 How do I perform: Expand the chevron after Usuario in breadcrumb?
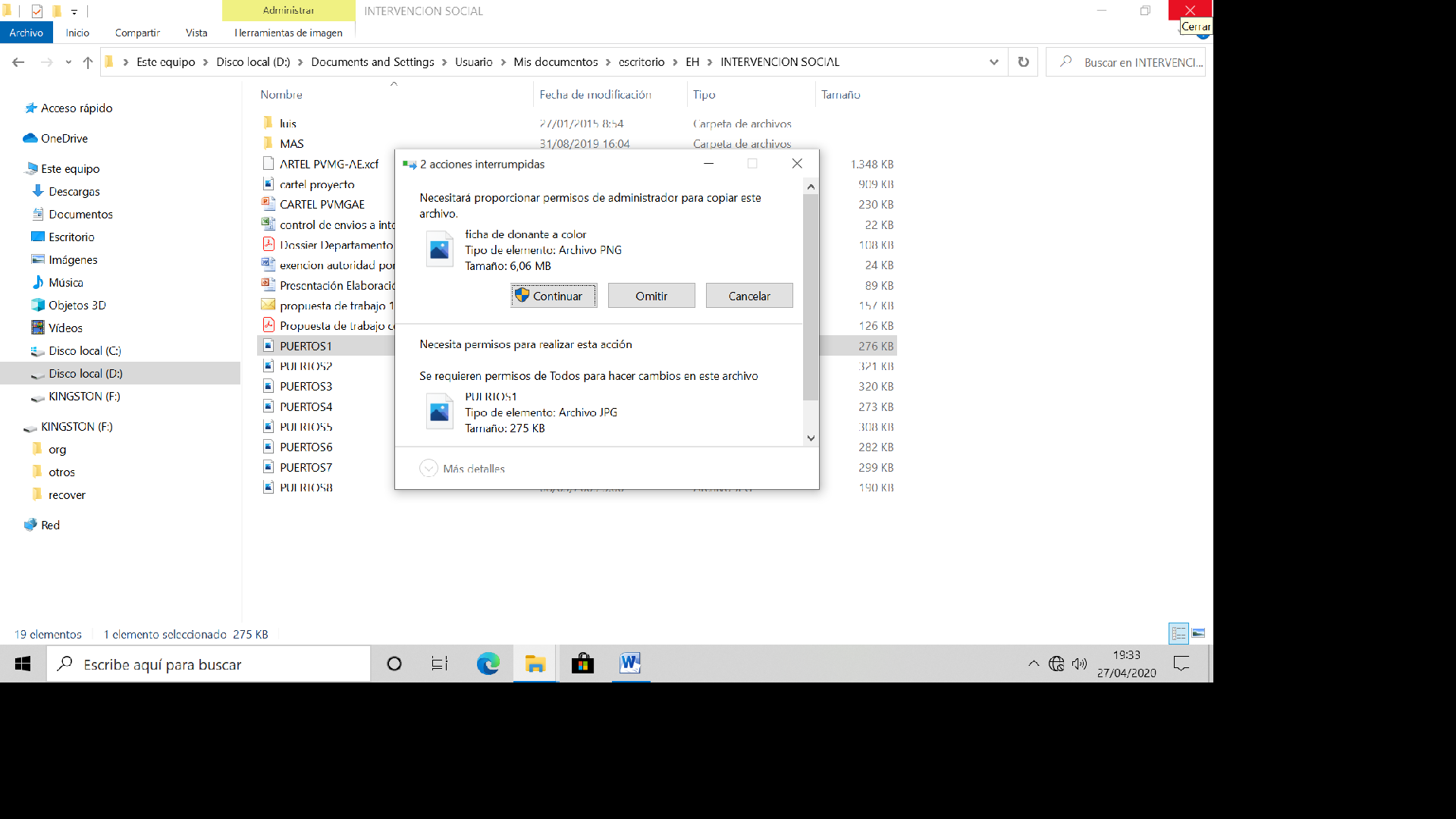503,62
